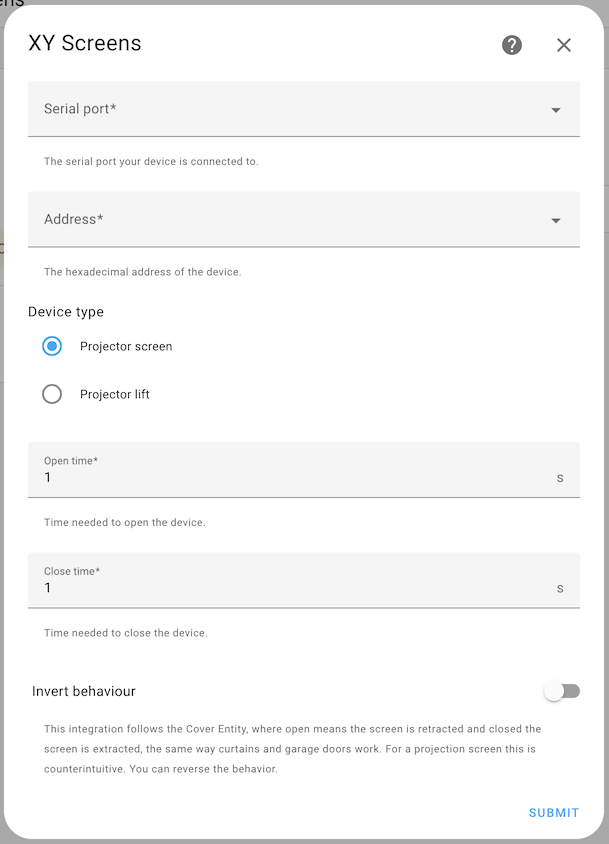Expand the Address dropdown arrow
The image size is (609, 844).
click(x=556, y=221)
